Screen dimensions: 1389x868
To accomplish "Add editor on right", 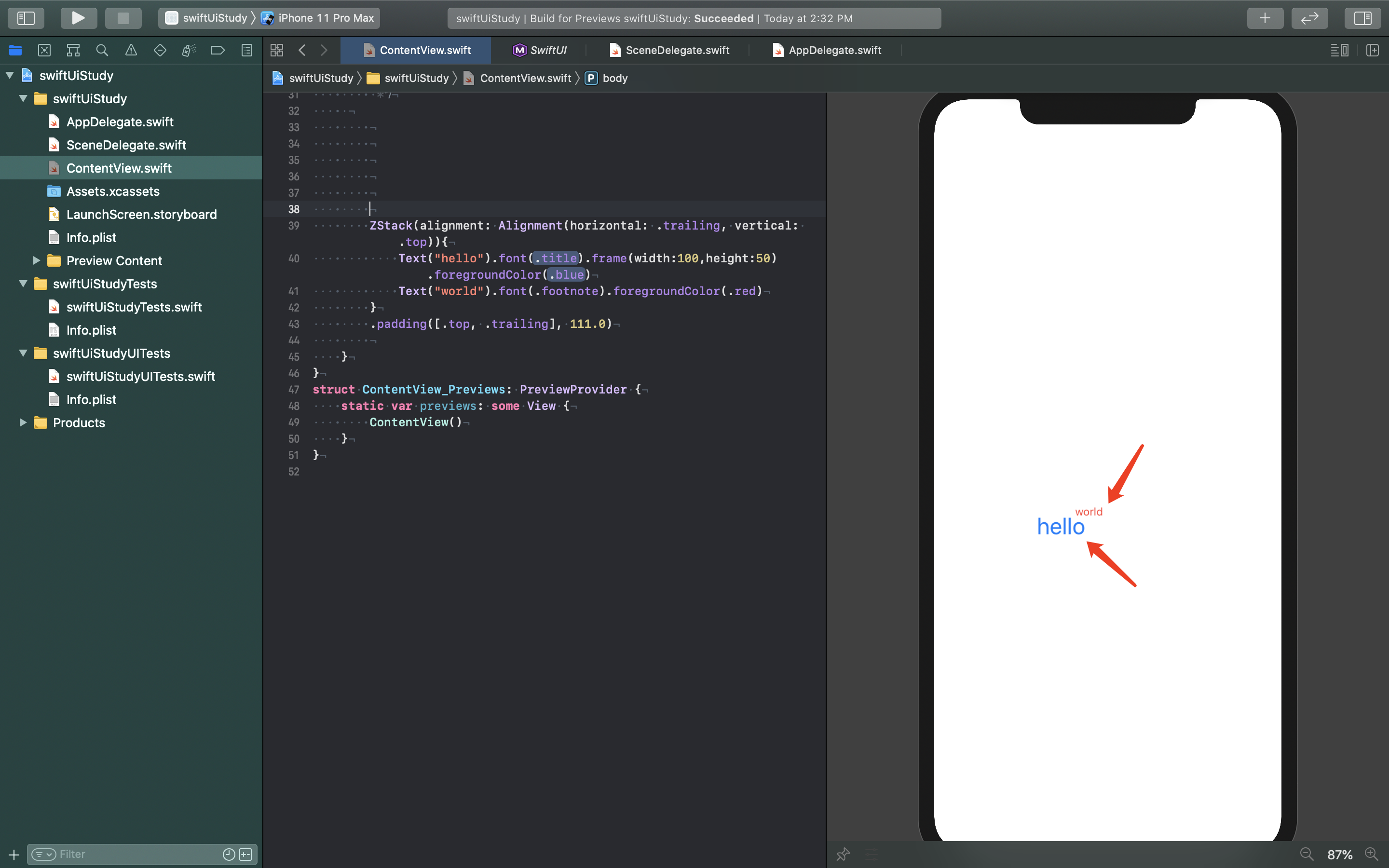I will 1372,51.
